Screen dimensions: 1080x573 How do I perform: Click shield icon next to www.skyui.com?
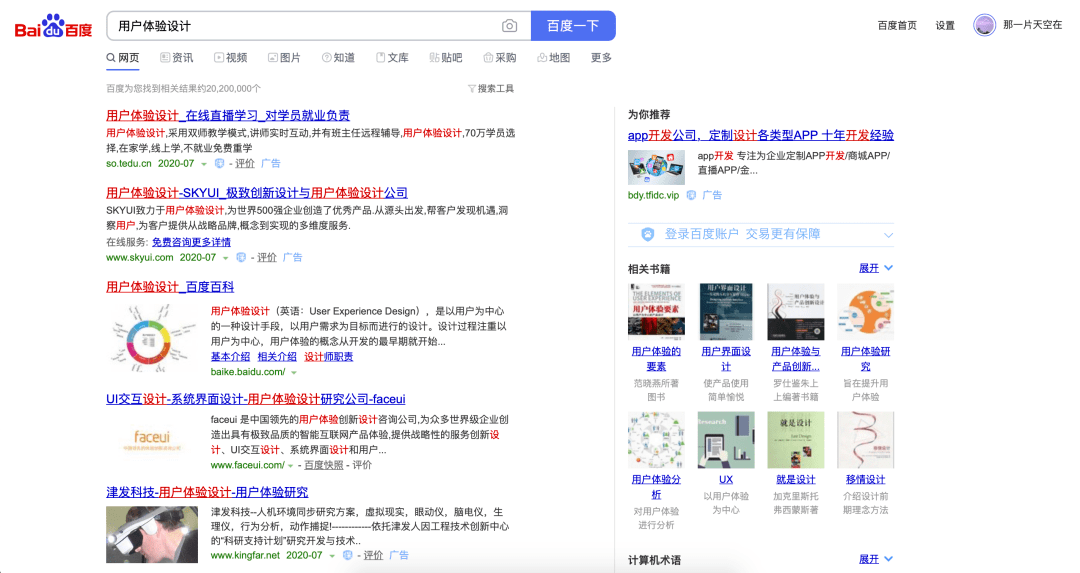[x=241, y=258]
